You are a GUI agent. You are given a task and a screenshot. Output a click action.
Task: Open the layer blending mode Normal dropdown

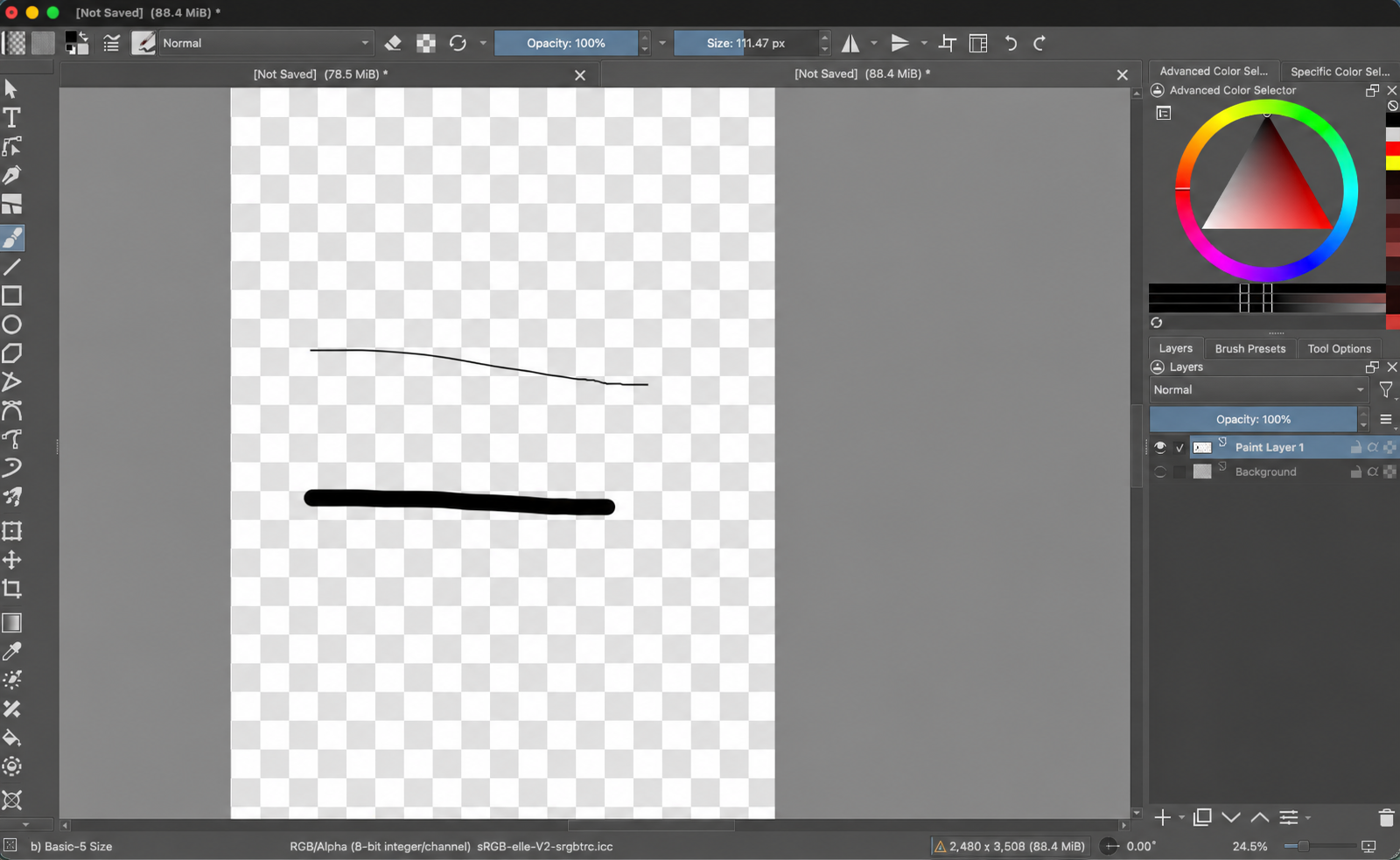pyautogui.click(x=1258, y=390)
